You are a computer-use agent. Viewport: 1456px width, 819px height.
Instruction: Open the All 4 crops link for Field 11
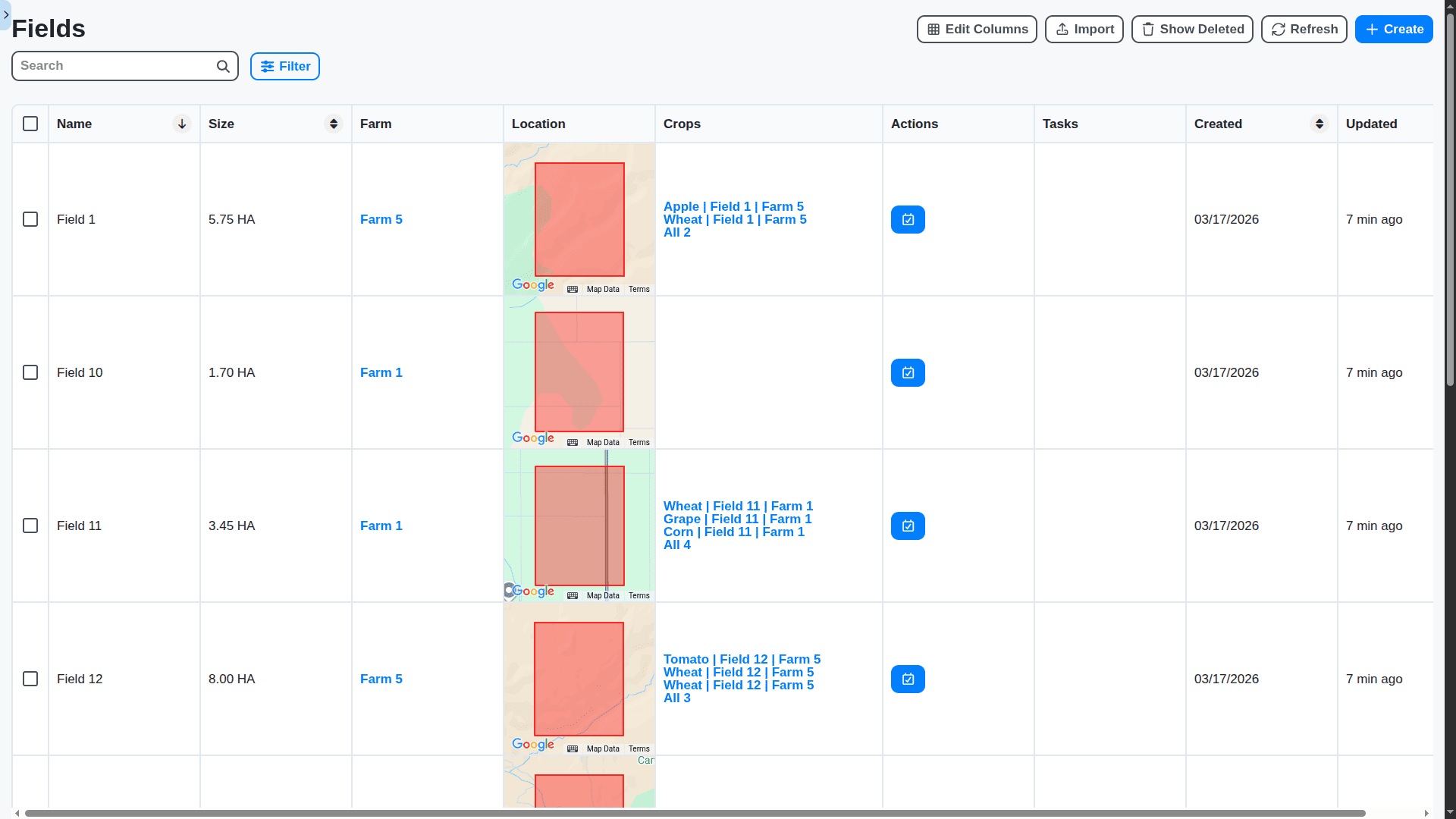click(676, 545)
